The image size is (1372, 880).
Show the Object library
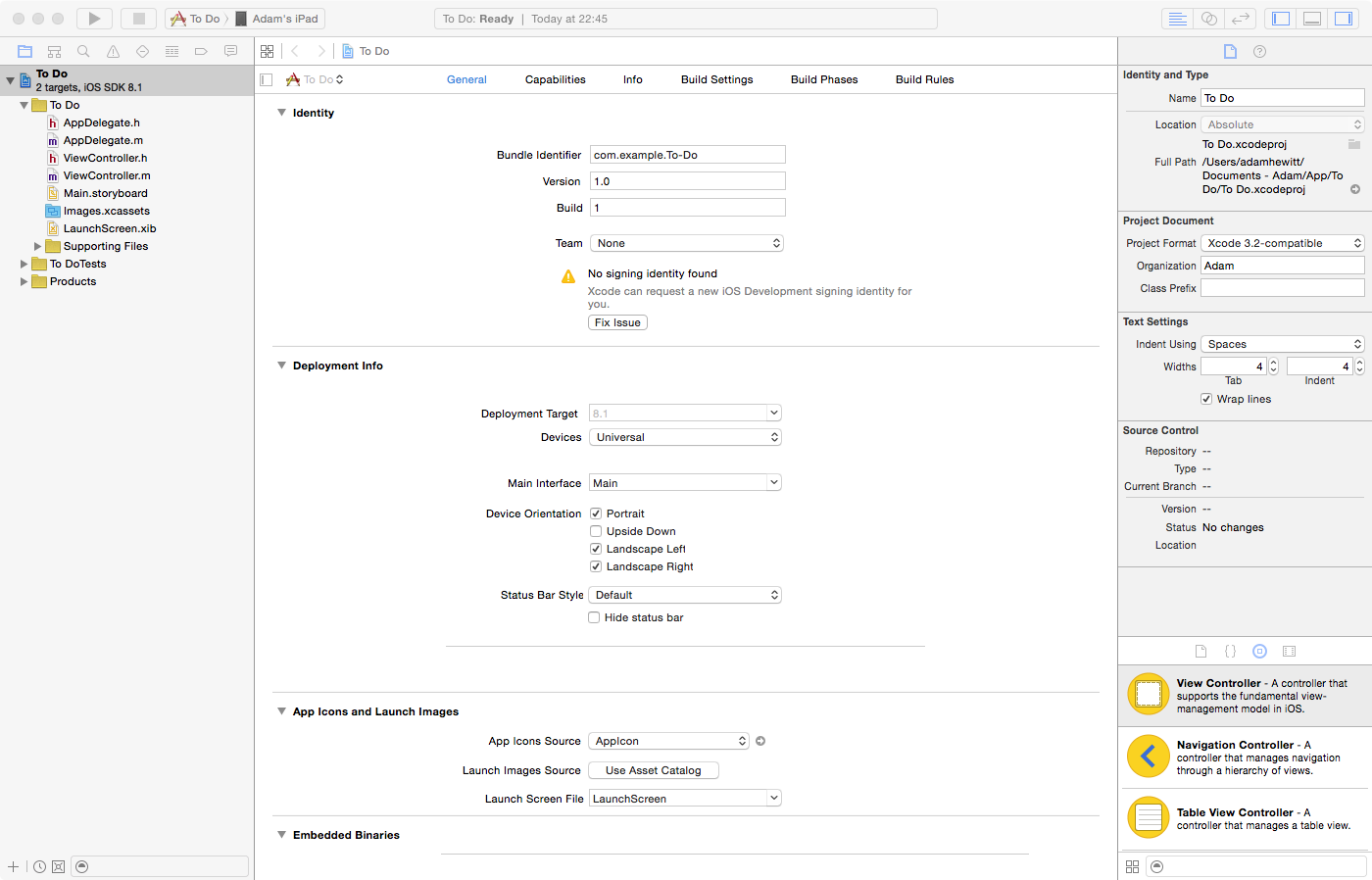(x=1259, y=651)
